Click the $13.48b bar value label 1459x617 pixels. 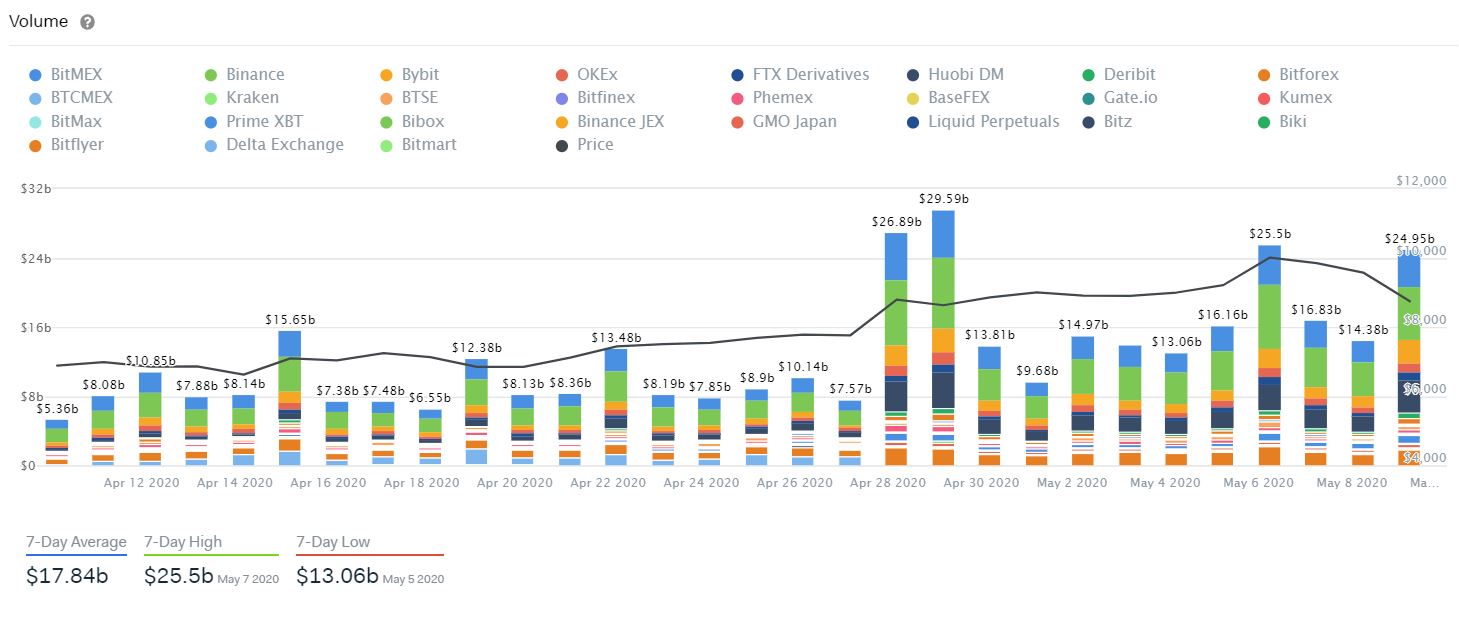click(616, 338)
